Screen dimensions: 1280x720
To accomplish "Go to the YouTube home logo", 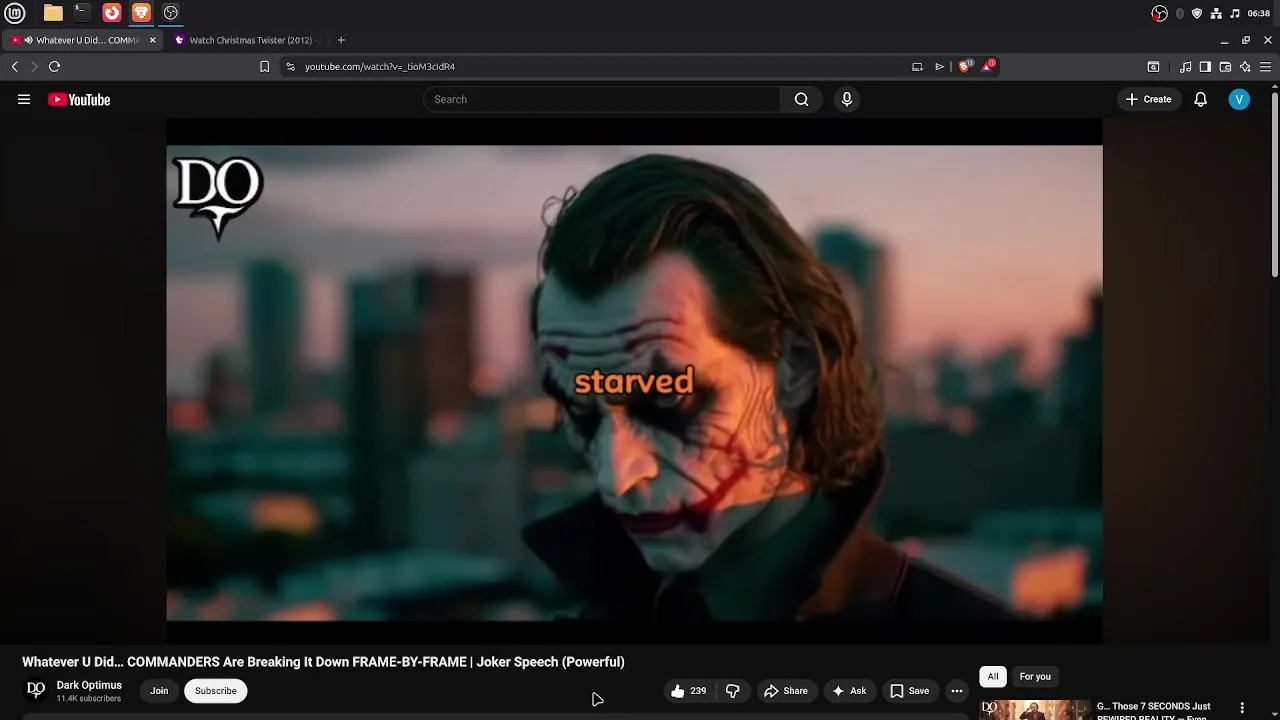I will coord(79,99).
